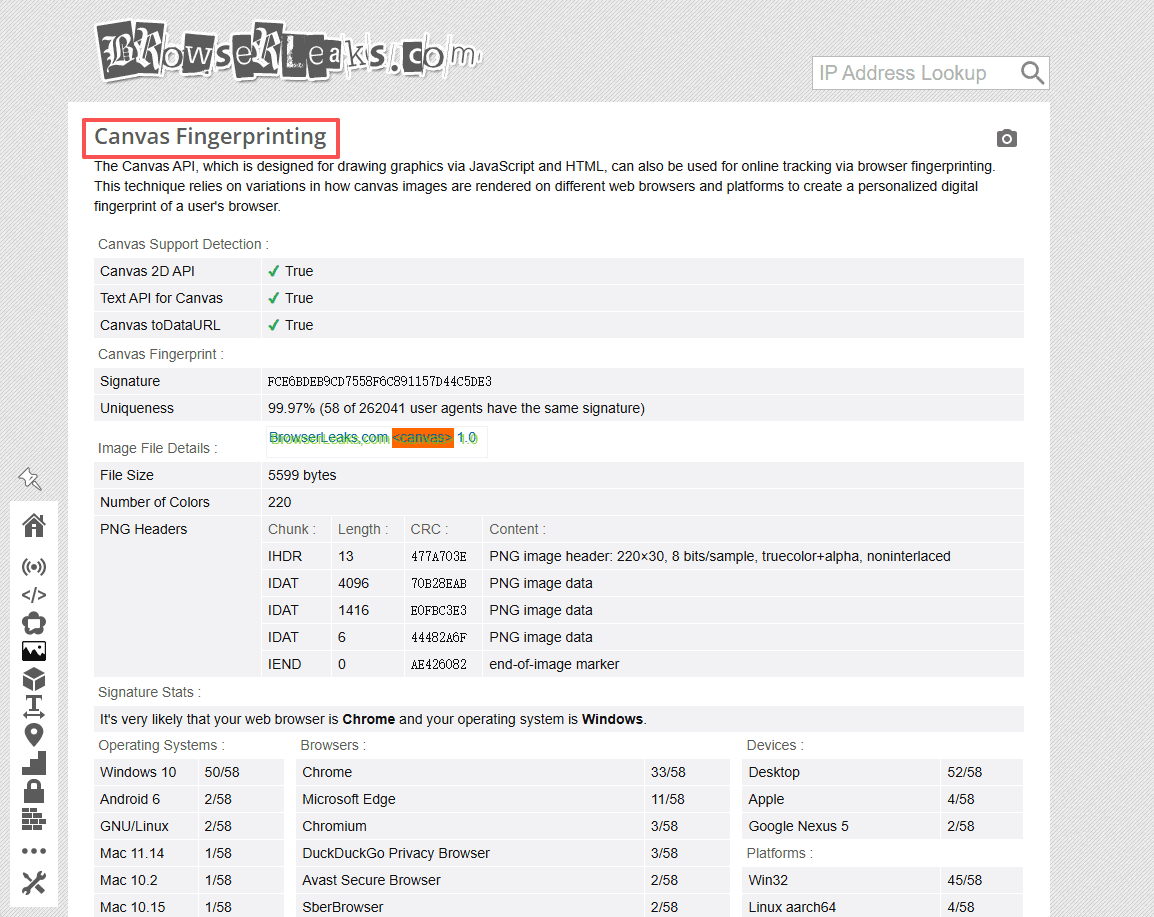The height and width of the screenshot is (917, 1154).
Task: Open the padlock SSL/TLS icon
Action: [34, 791]
